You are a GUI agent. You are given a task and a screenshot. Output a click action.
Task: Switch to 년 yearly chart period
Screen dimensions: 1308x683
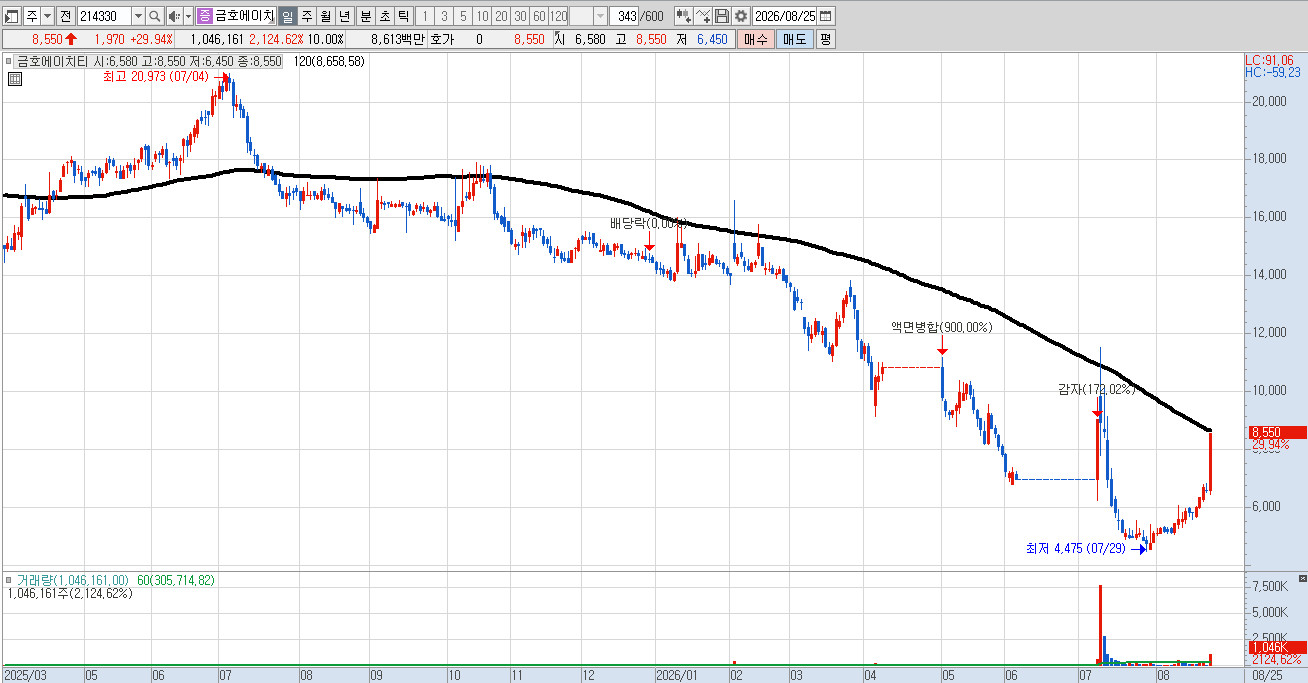tap(344, 16)
